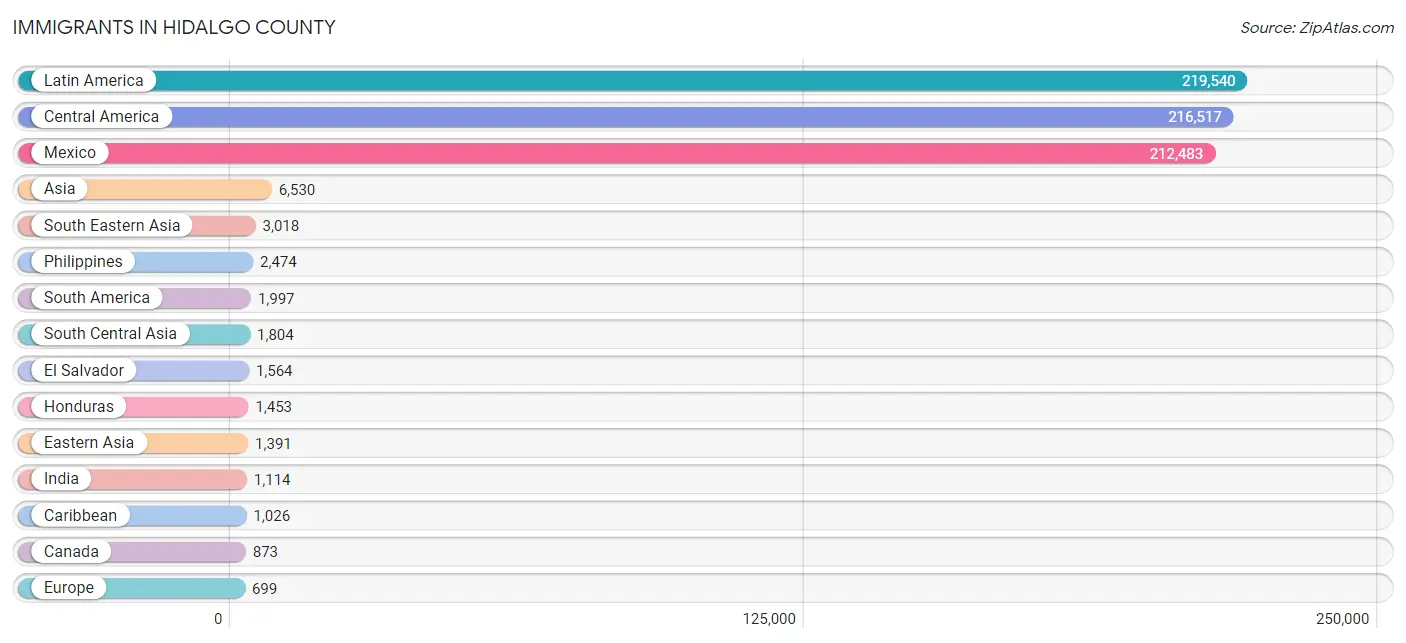1406x643 pixels.
Task: Click the Immigrants in Hidalgo County title
Action: [x=174, y=28]
